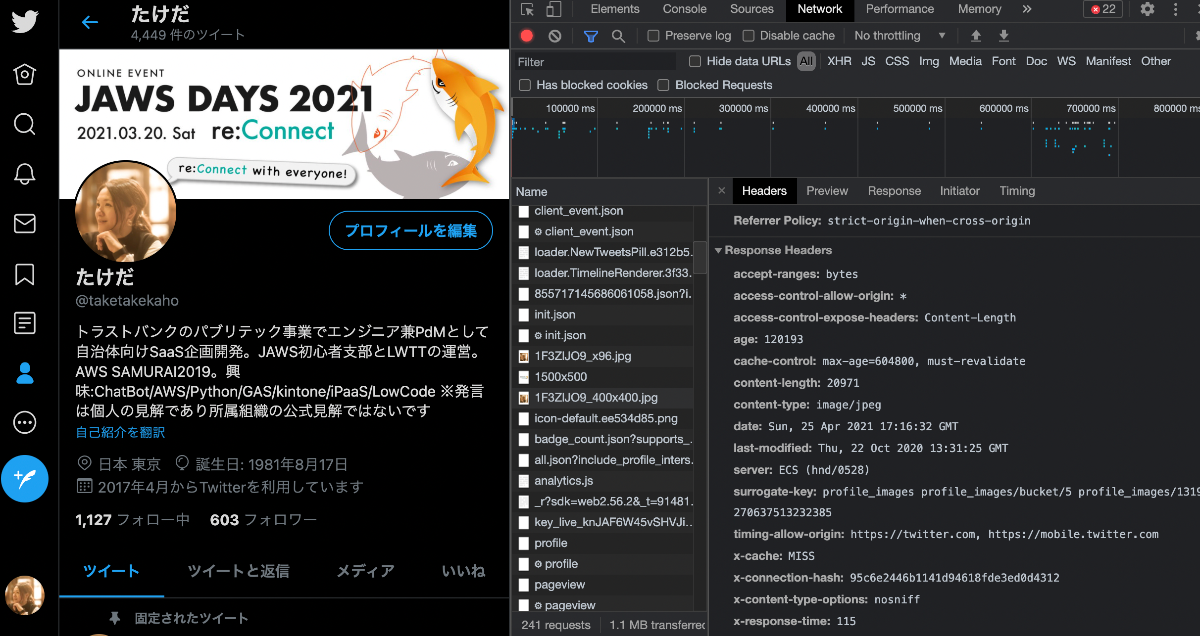Select the ツイート tab
1200x636 pixels.
pyautogui.click(x=111, y=571)
